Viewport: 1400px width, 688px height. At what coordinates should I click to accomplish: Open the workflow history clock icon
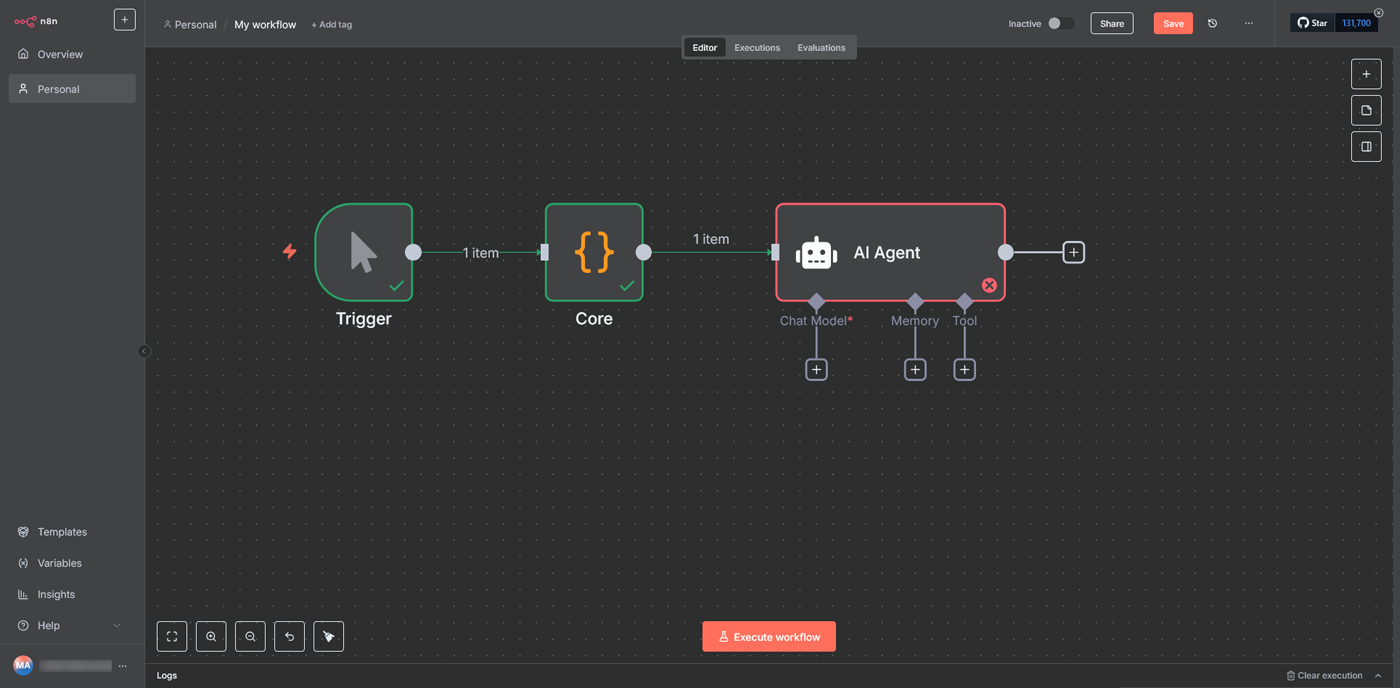[1212, 24]
